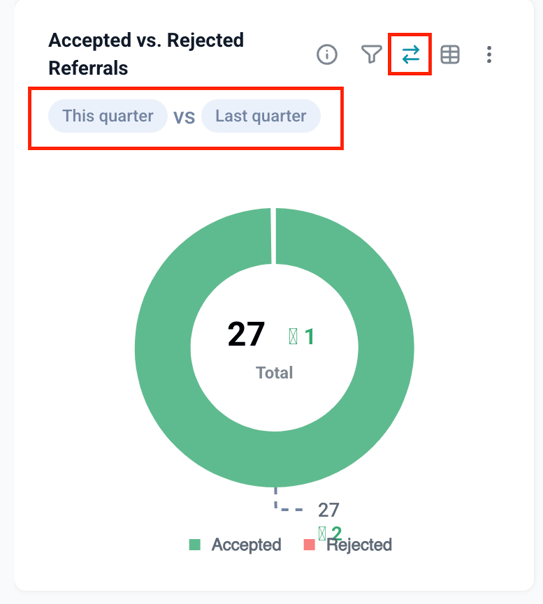Click the total 27 in donut center

pyautogui.click(x=246, y=334)
